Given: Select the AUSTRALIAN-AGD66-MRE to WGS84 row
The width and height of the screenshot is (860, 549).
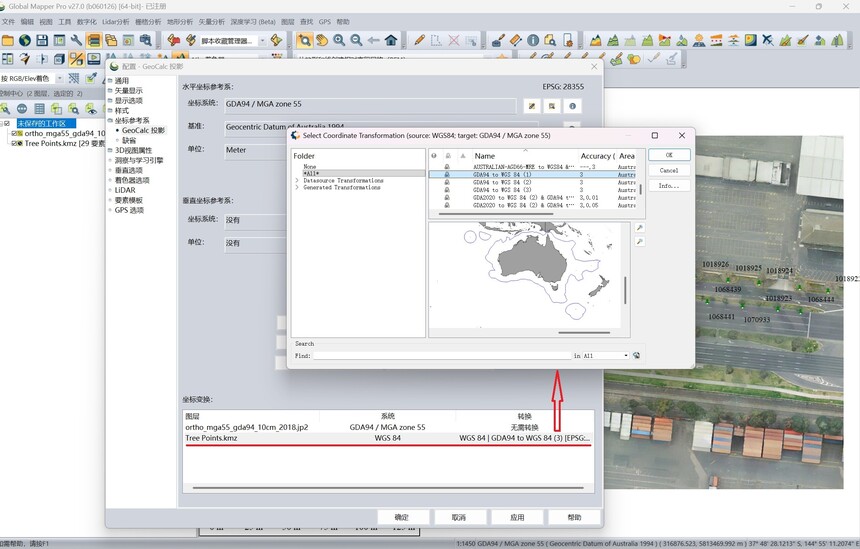Looking at the screenshot, I should tap(532, 167).
